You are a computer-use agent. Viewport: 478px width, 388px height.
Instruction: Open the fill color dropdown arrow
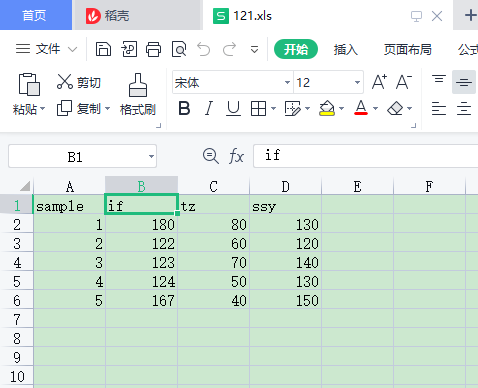click(341, 109)
